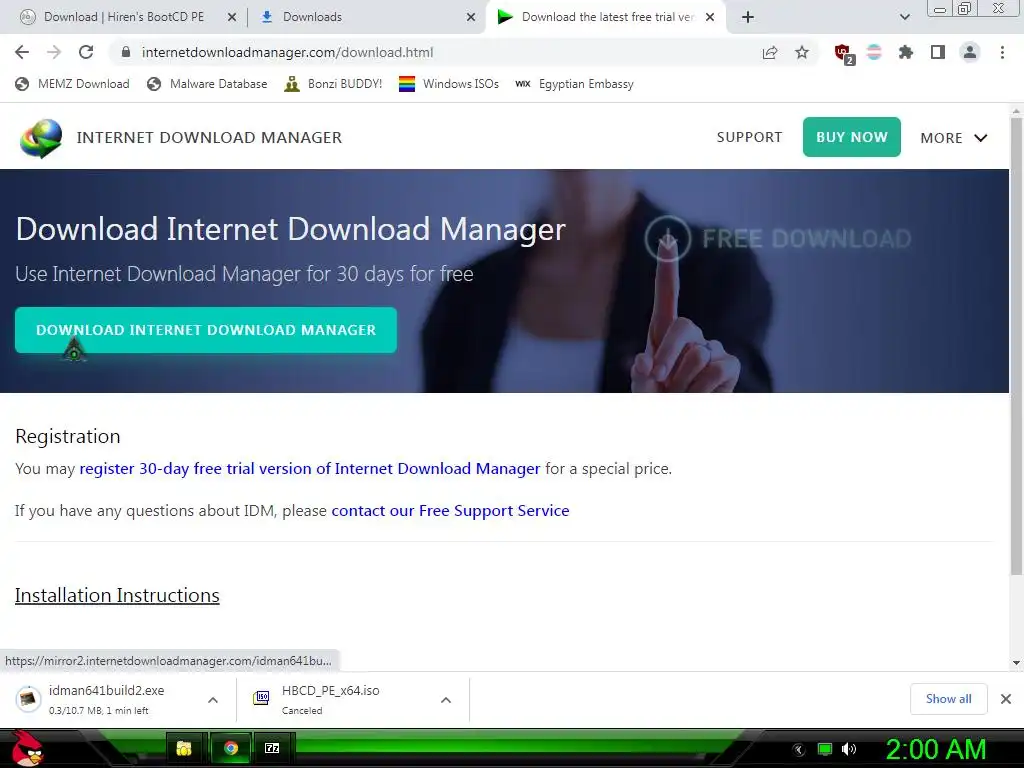Image resolution: width=1024 pixels, height=768 pixels.
Task: Open the Extensions puzzle piece menu
Action: pos(905,52)
